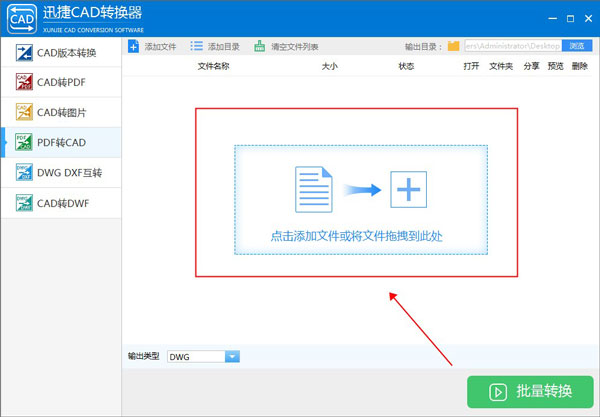Go to DWG DXF互转 mode
Image resolution: width=600 pixels, height=417 pixels.
(61, 173)
